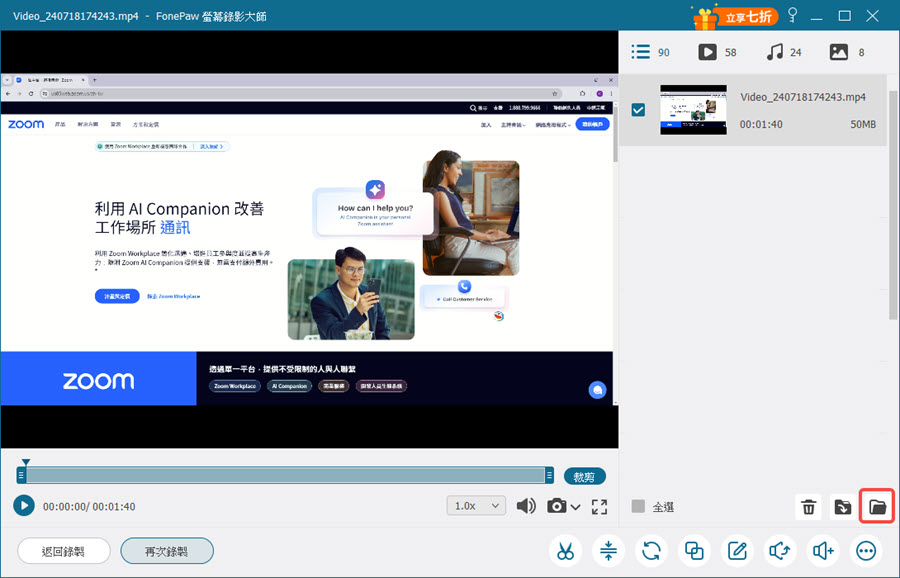Show all 90 recordings list tab
The height and width of the screenshot is (578, 900).
click(650, 52)
